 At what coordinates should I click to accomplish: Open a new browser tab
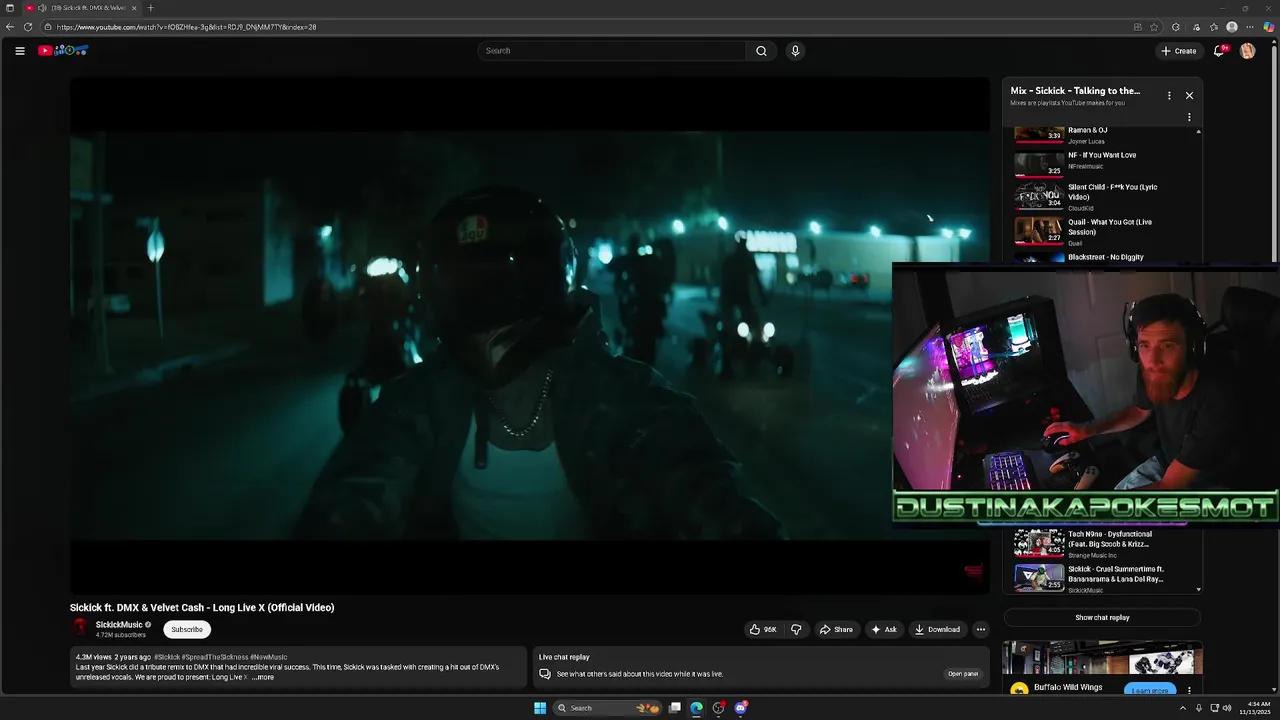click(x=150, y=8)
